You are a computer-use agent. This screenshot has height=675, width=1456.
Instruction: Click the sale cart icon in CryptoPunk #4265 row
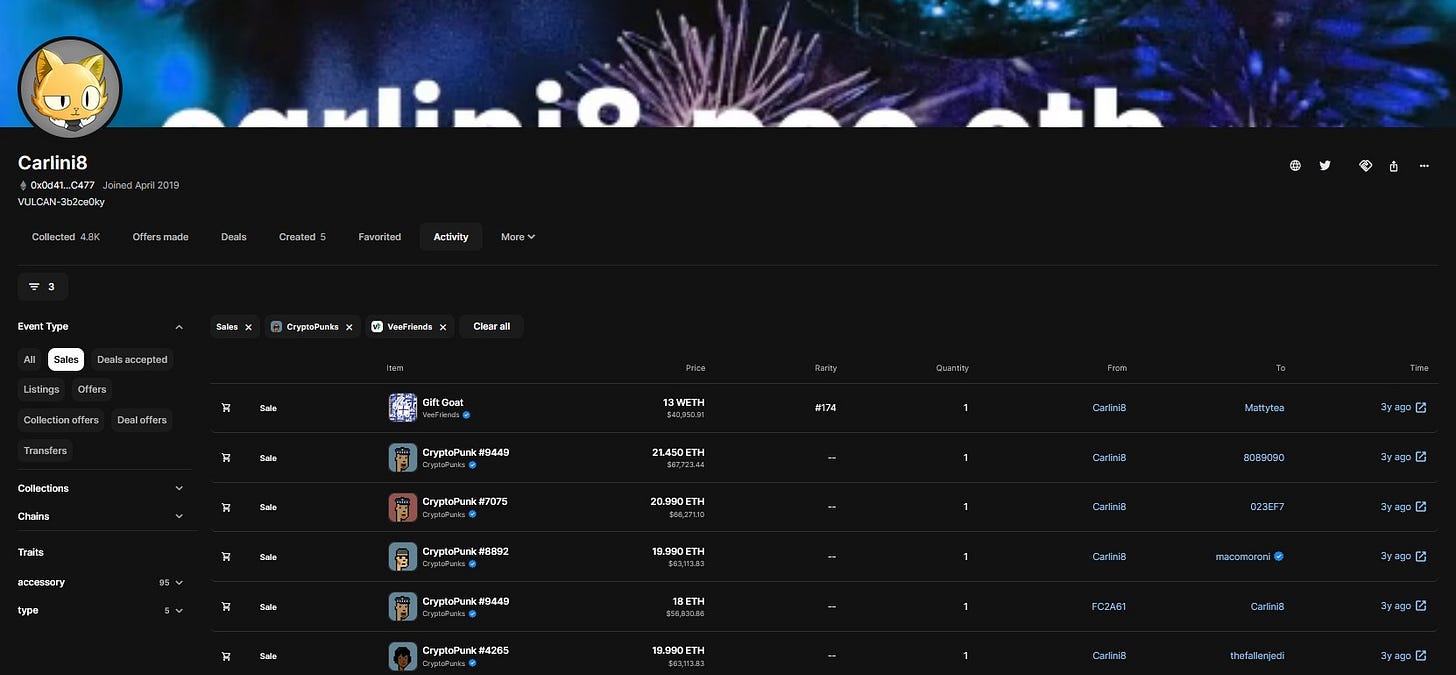pos(226,656)
